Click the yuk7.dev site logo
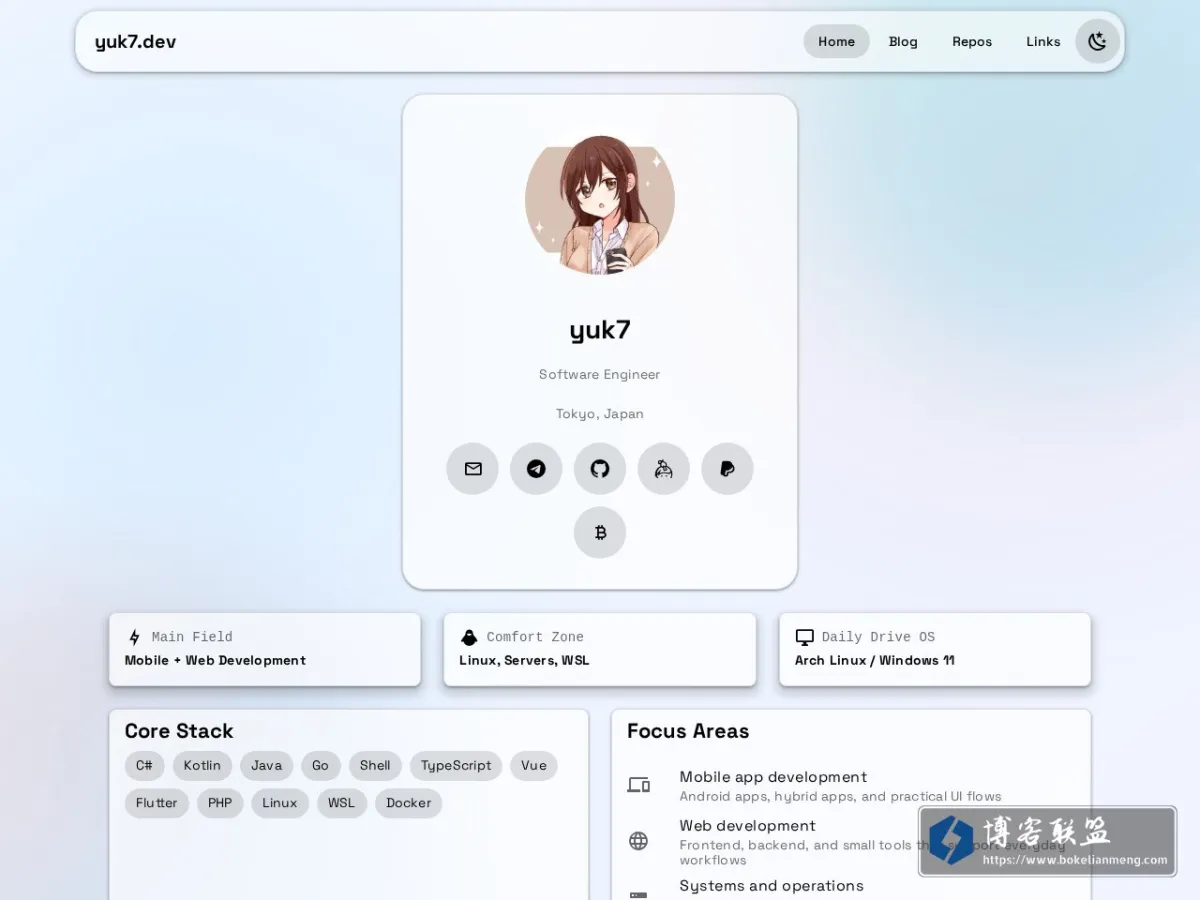 click(x=136, y=42)
